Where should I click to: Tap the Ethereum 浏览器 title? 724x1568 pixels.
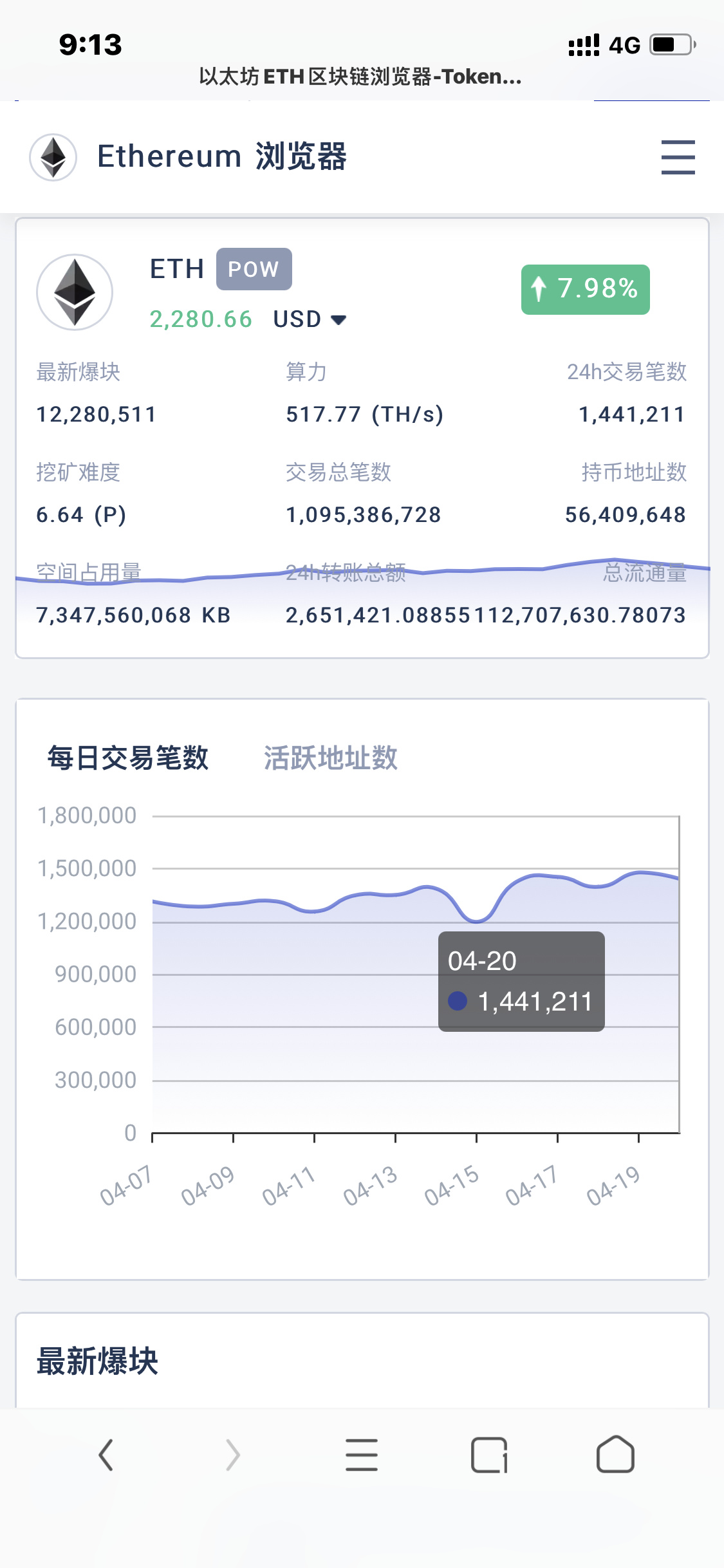[222, 156]
